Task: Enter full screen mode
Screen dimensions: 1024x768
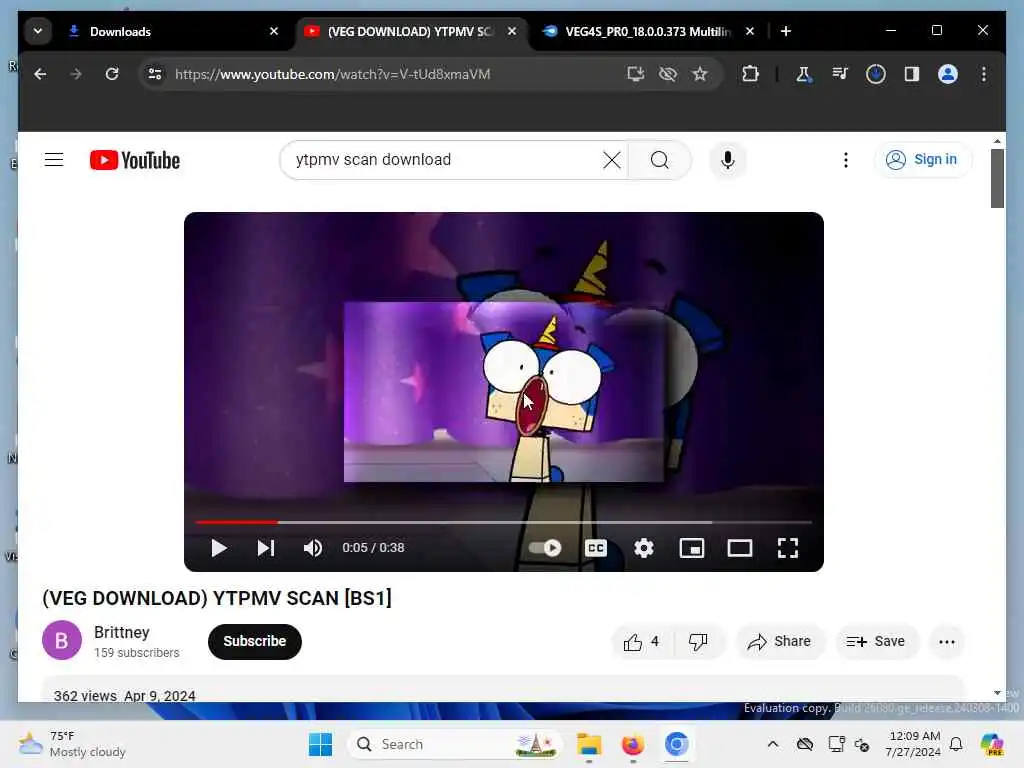Action: 788,548
